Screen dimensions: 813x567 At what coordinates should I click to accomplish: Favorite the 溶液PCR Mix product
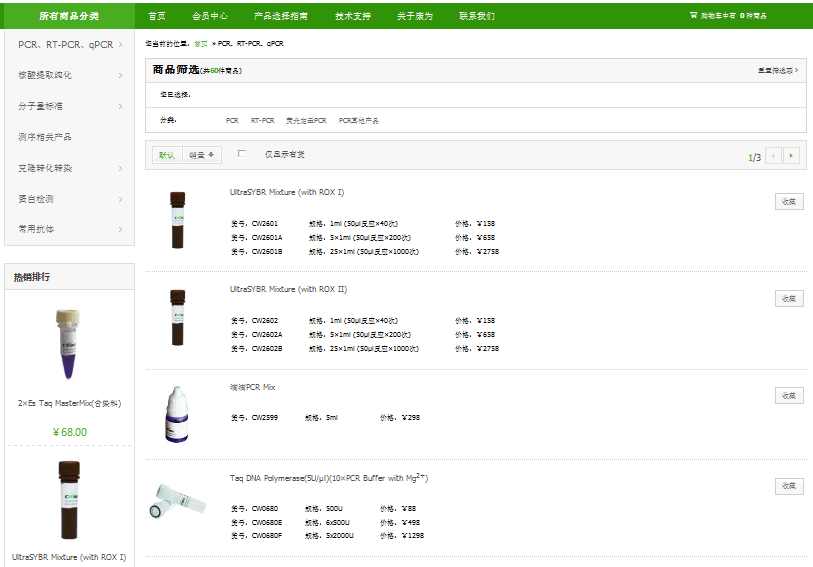pyautogui.click(x=789, y=395)
